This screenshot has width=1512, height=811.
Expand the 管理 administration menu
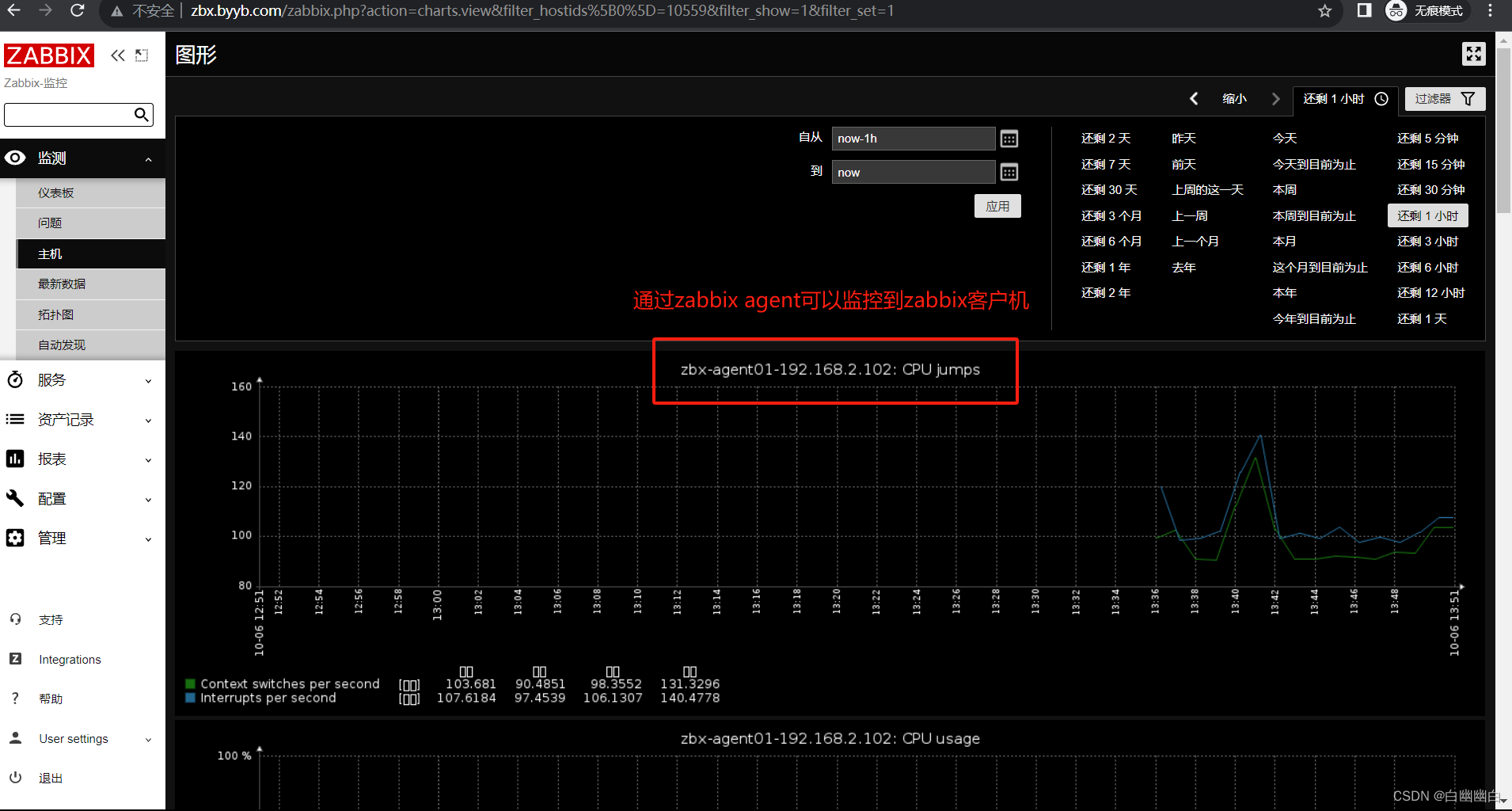pos(82,539)
